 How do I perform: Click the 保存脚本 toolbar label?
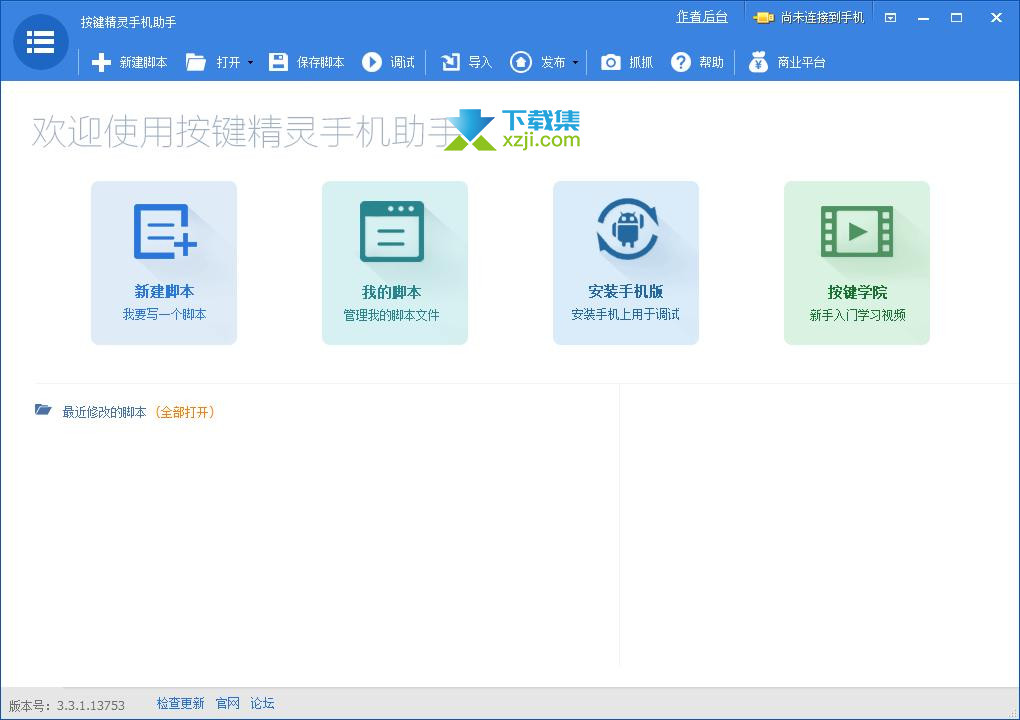(320, 62)
